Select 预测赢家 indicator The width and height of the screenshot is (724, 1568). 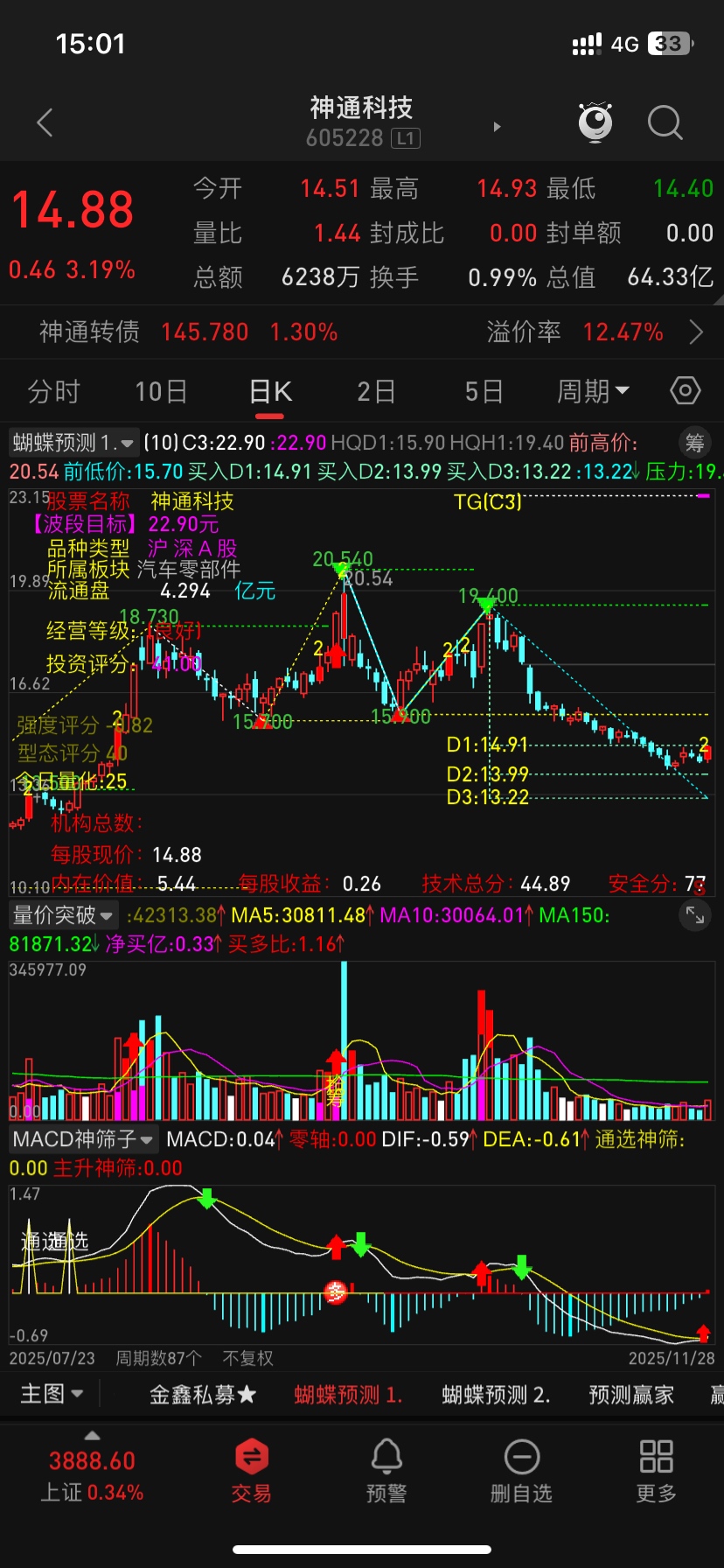coord(631,1395)
